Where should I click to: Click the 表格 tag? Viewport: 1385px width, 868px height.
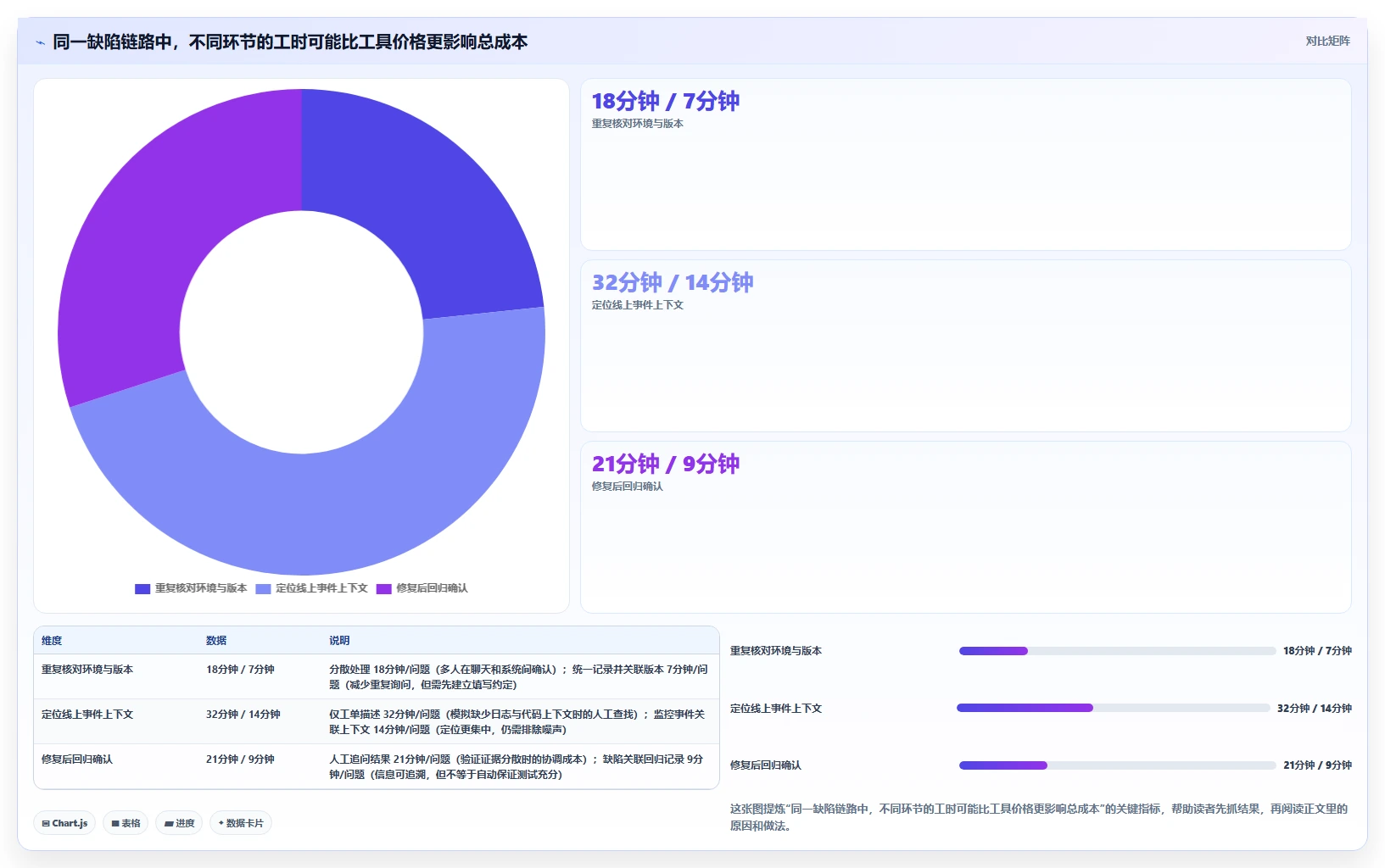click(x=126, y=823)
